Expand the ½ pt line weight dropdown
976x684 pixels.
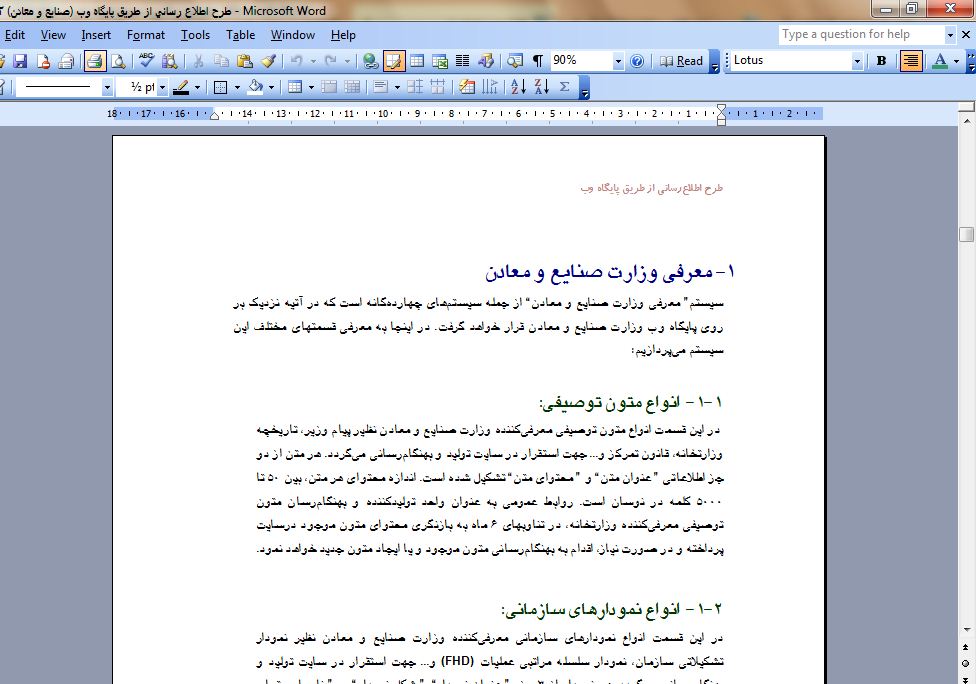click(x=163, y=87)
